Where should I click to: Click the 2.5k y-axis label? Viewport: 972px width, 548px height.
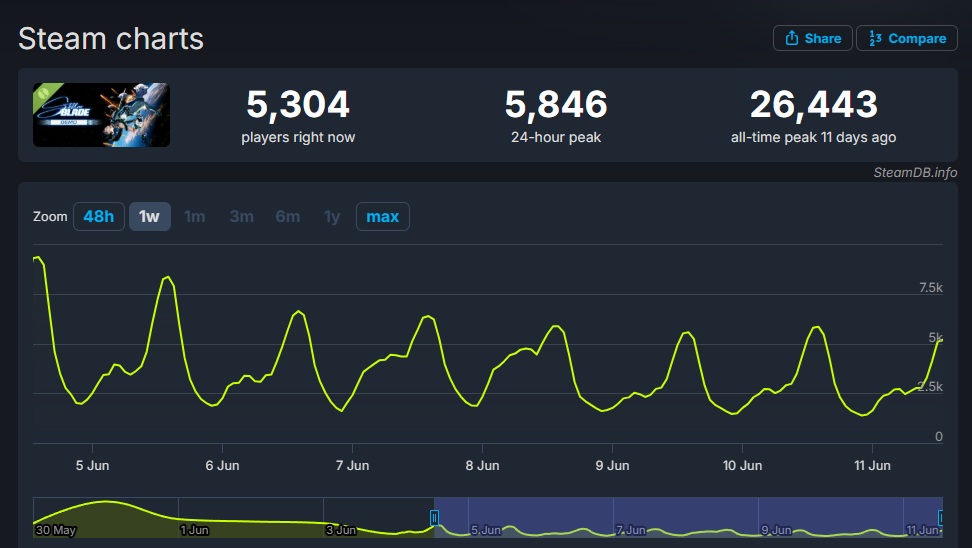click(x=930, y=386)
